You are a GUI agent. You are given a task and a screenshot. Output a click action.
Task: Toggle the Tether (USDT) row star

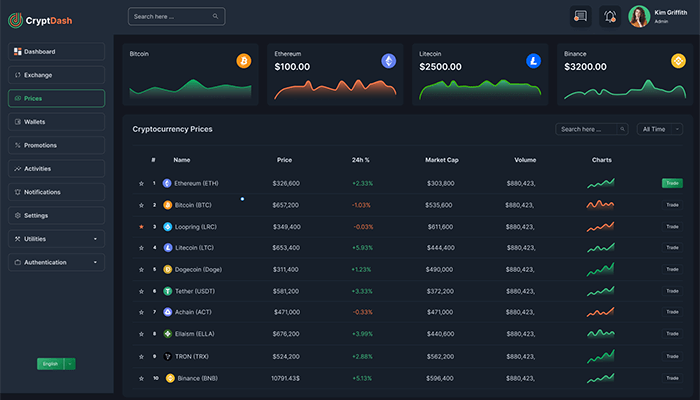click(141, 292)
